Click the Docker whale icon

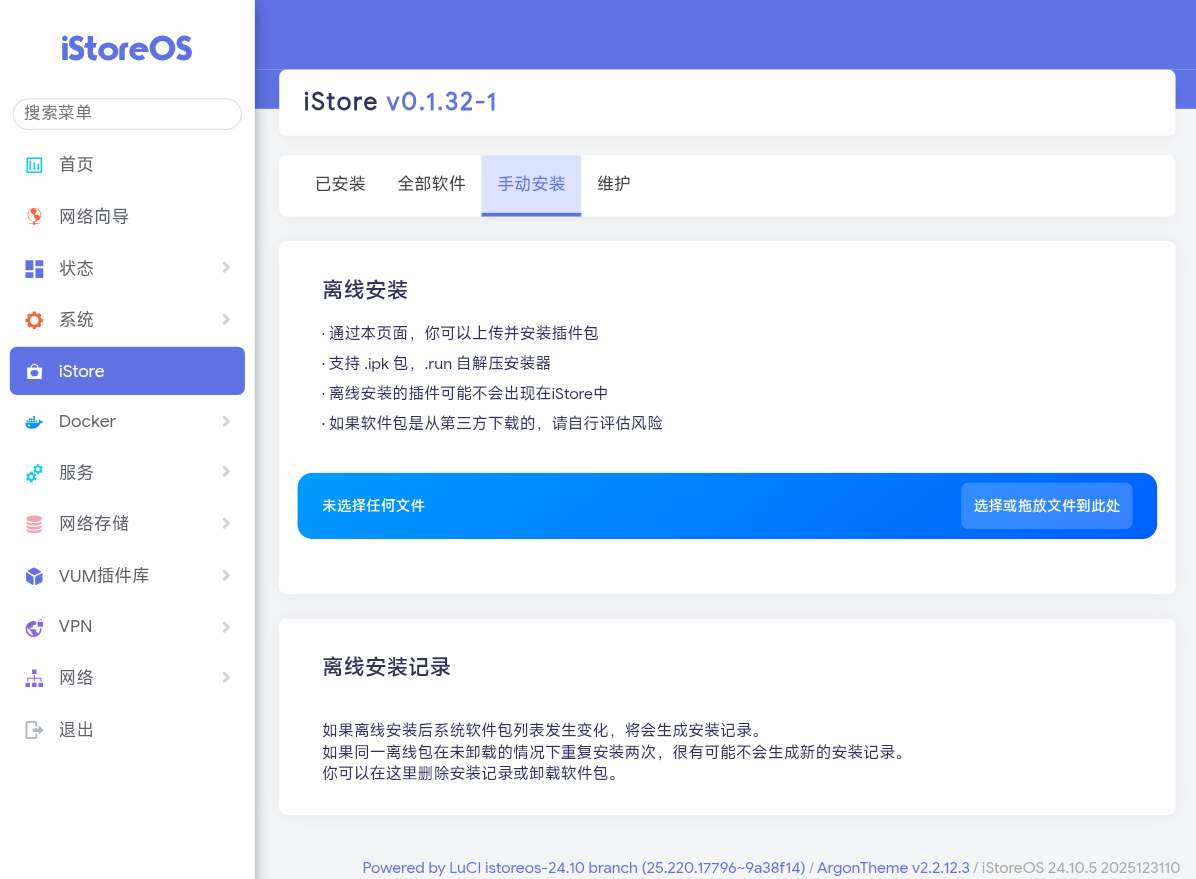click(34, 422)
